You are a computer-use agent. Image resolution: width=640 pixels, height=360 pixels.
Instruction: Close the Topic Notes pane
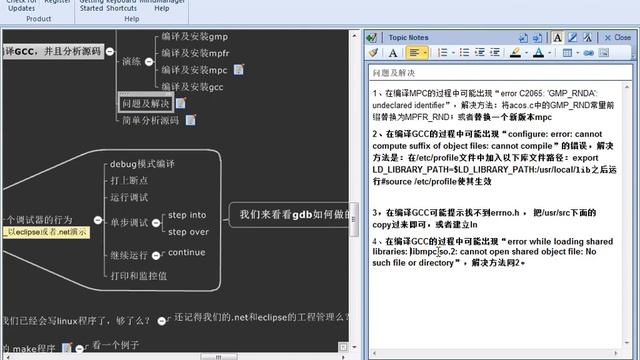pos(618,38)
